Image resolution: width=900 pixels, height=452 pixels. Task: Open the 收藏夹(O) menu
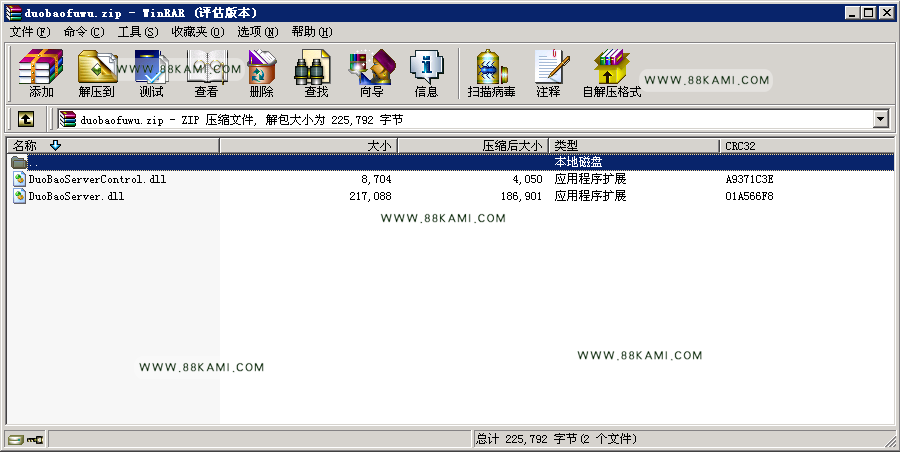[x=198, y=32]
